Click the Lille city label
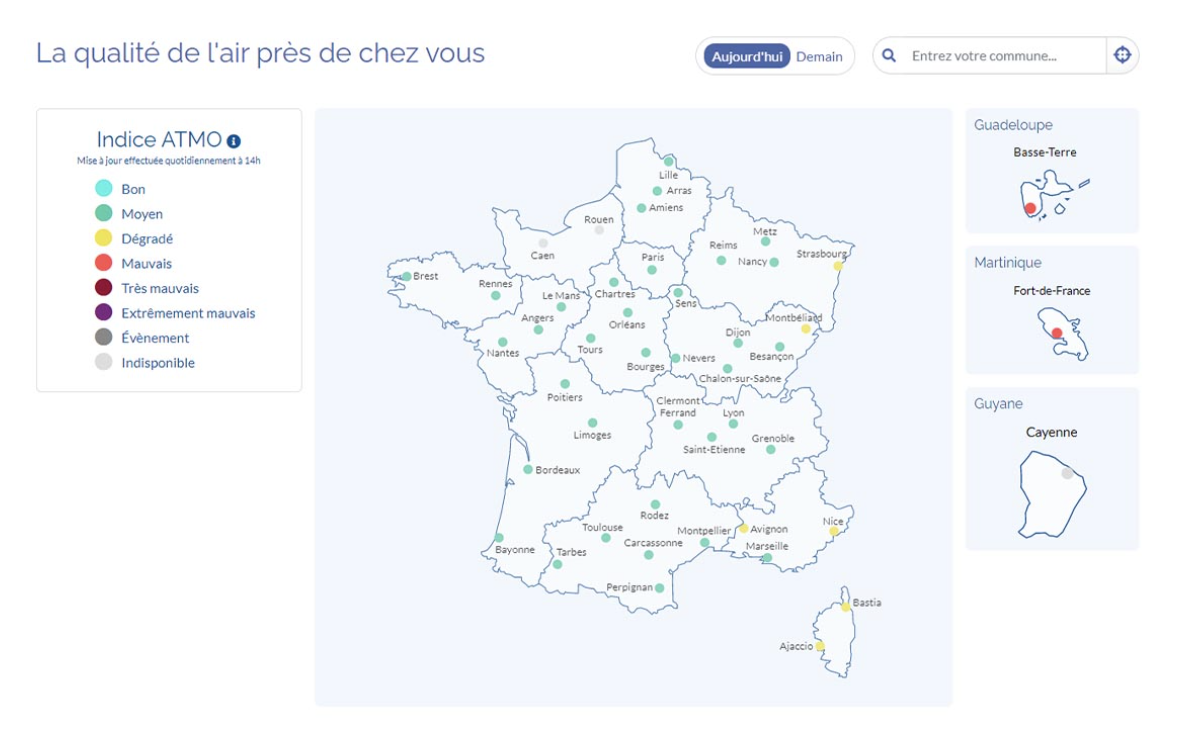The height and width of the screenshot is (738, 1190). click(668, 175)
